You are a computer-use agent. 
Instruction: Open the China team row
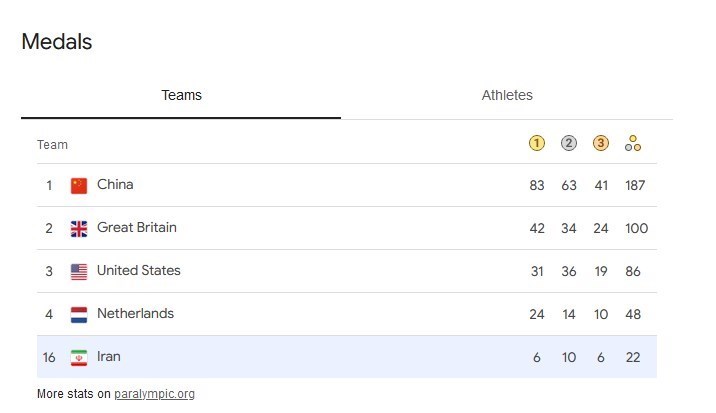tap(115, 185)
